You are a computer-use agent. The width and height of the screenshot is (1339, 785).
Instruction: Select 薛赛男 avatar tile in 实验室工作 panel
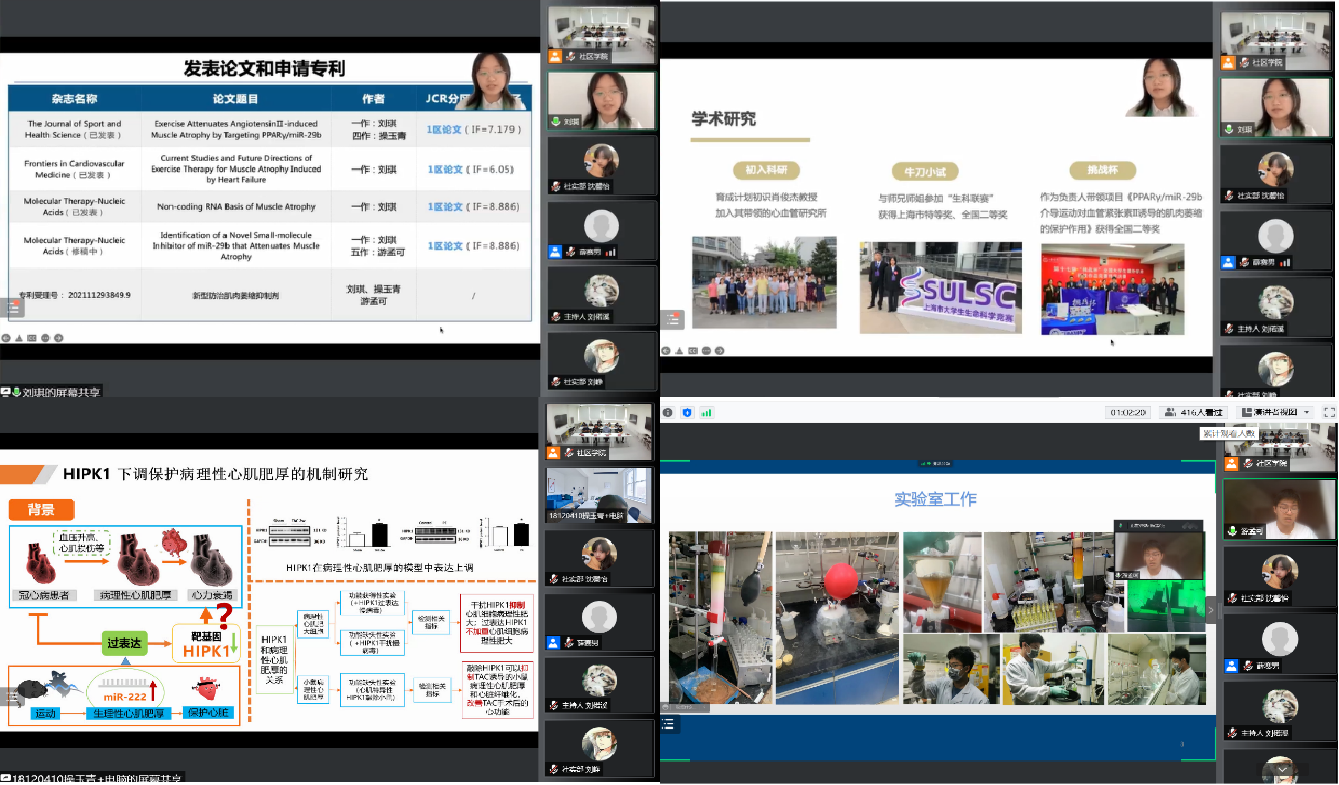1280,642
